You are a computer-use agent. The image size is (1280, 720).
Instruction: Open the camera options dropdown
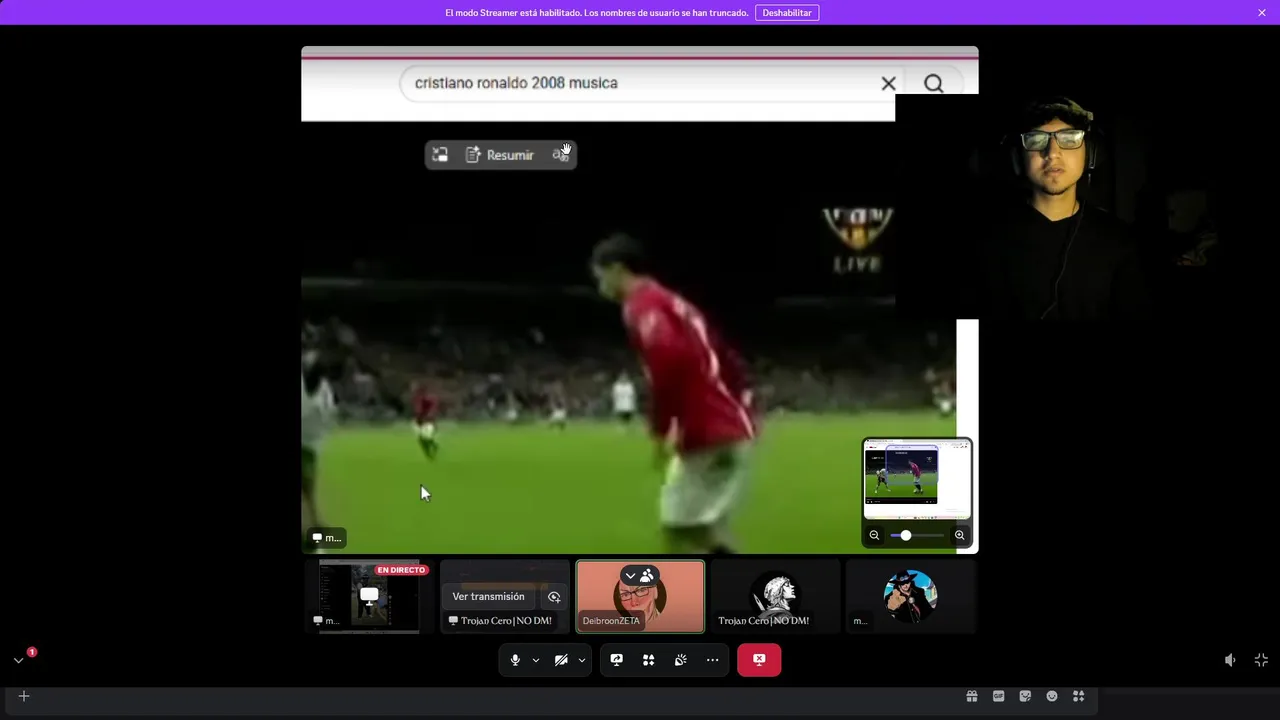(582, 660)
